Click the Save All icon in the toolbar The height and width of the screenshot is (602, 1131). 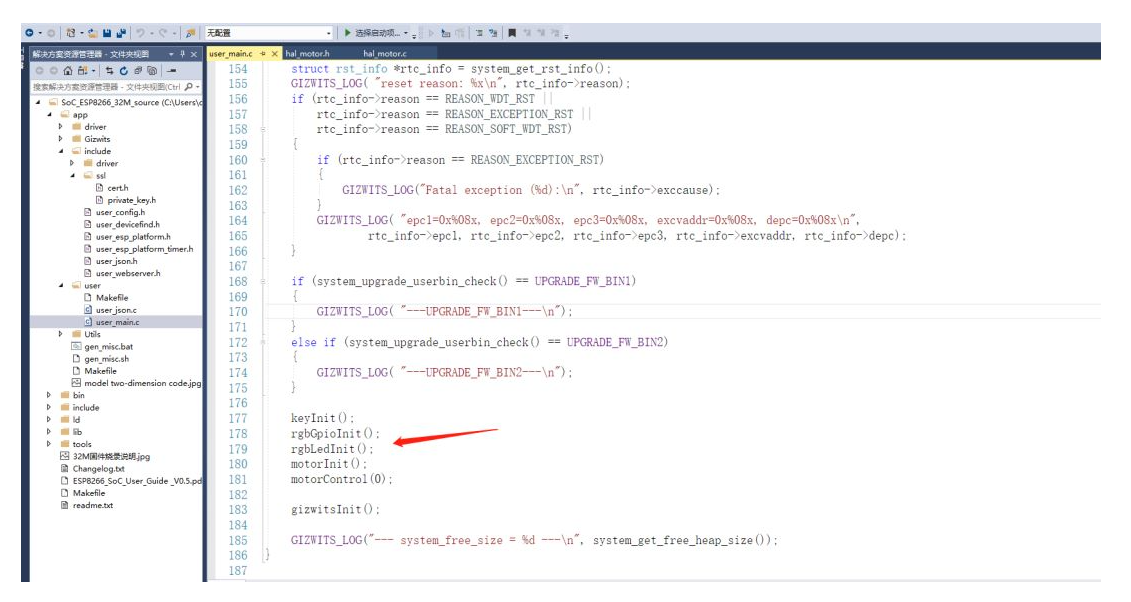(120, 33)
